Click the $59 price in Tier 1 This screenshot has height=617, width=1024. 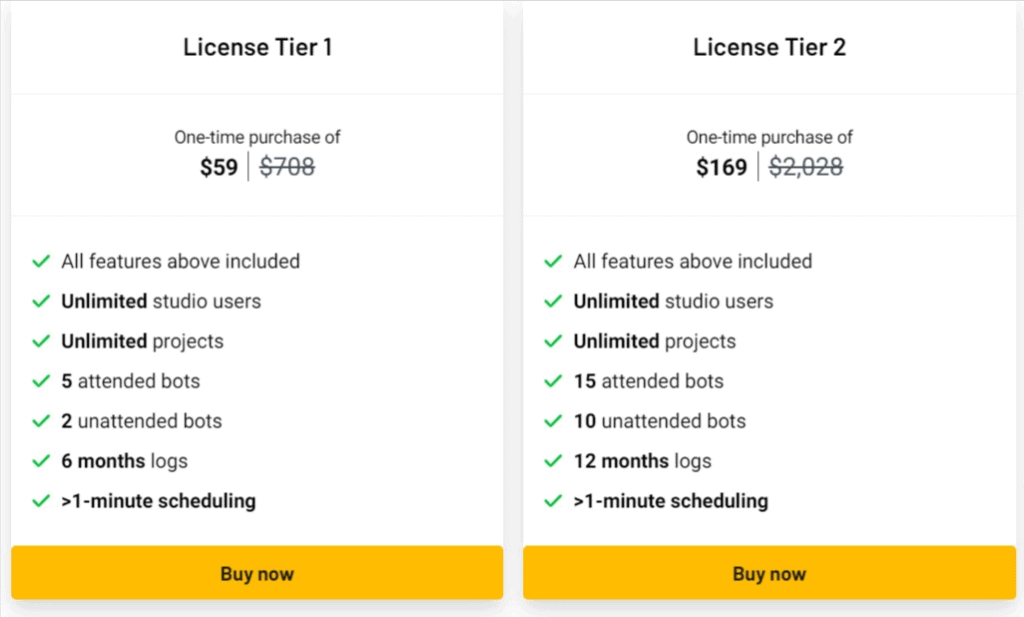click(x=219, y=167)
